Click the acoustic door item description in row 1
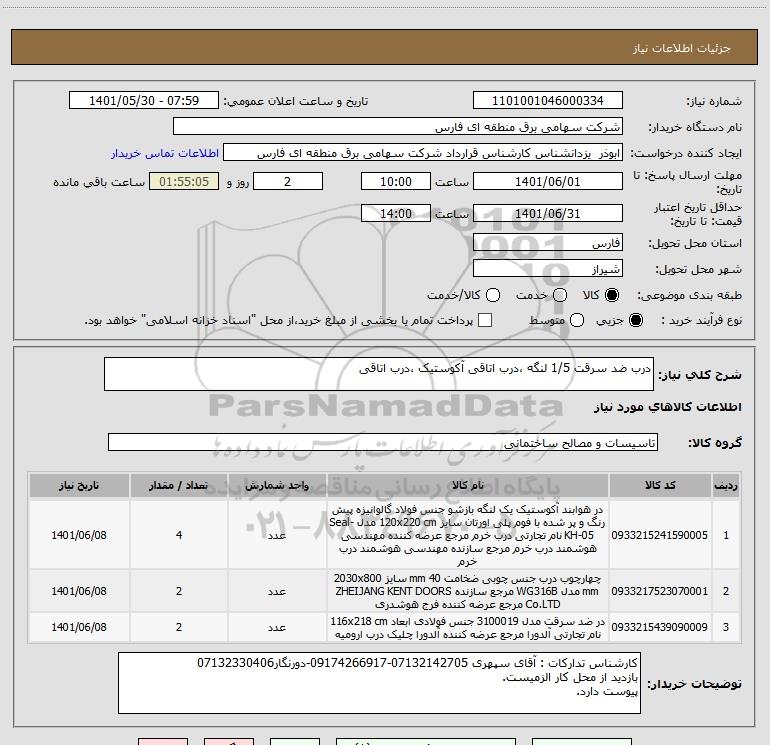The width and height of the screenshot is (770, 745). (468, 535)
